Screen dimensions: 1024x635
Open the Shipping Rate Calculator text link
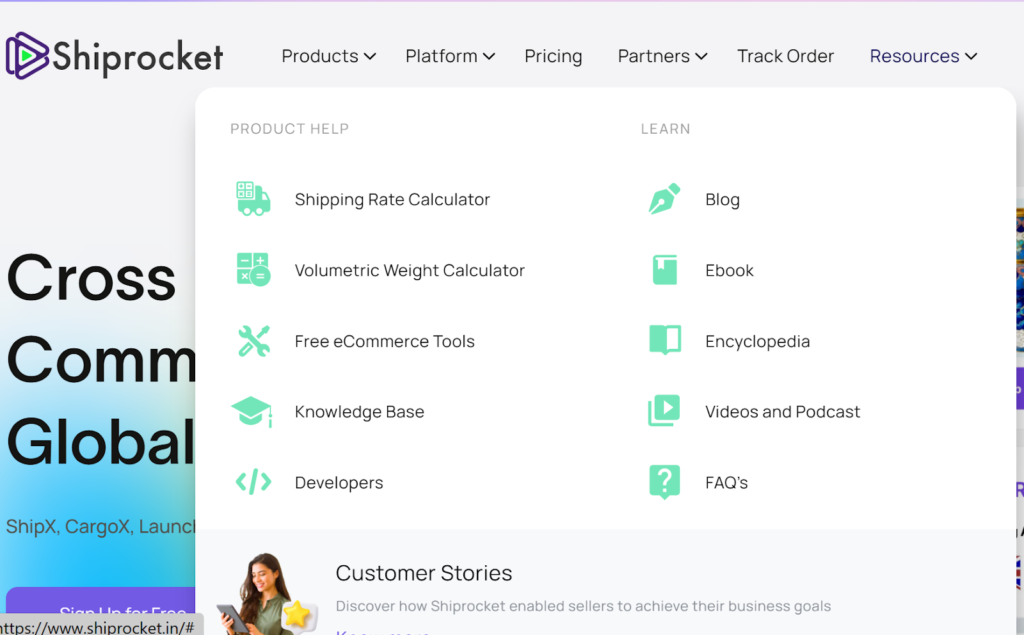point(392,200)
